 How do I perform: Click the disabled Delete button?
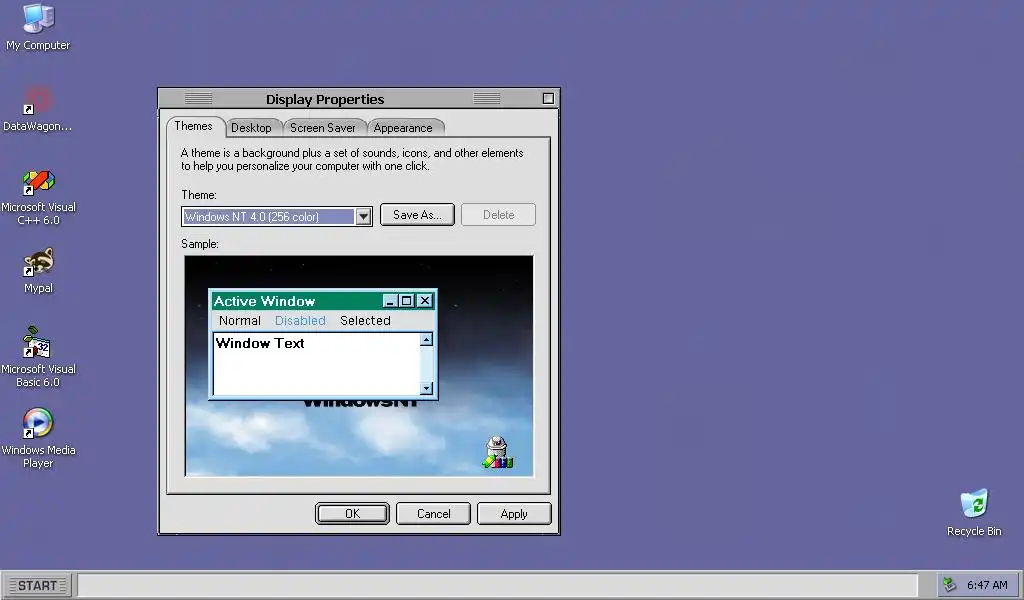pos(498,215)
